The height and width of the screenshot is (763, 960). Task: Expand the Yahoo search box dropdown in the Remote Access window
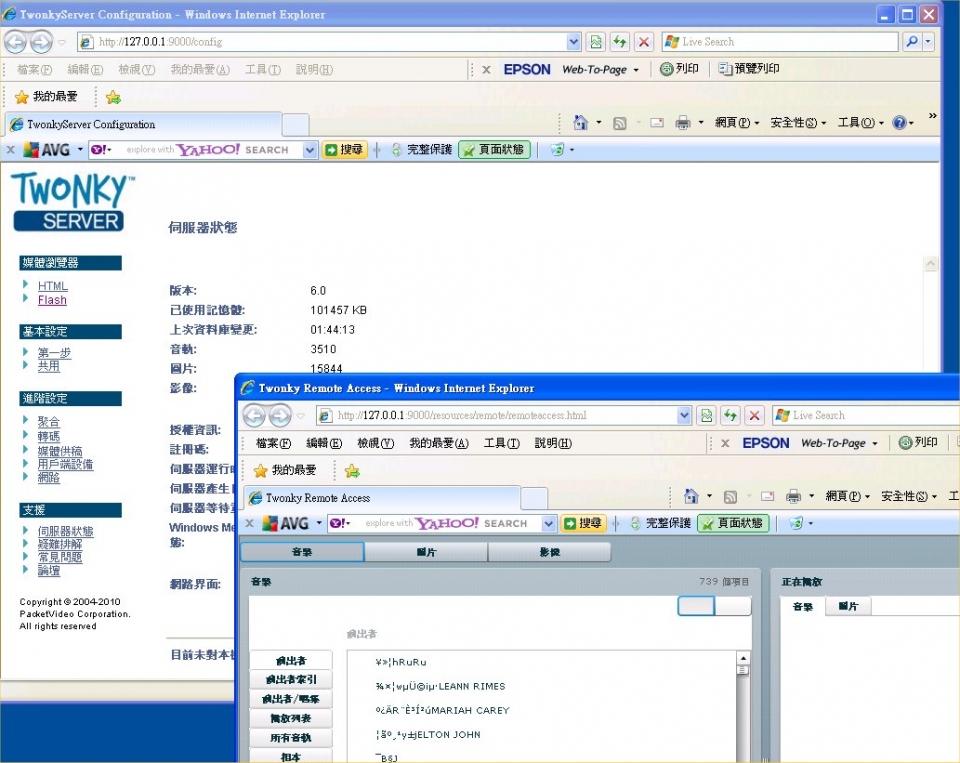tap(549, 523)
